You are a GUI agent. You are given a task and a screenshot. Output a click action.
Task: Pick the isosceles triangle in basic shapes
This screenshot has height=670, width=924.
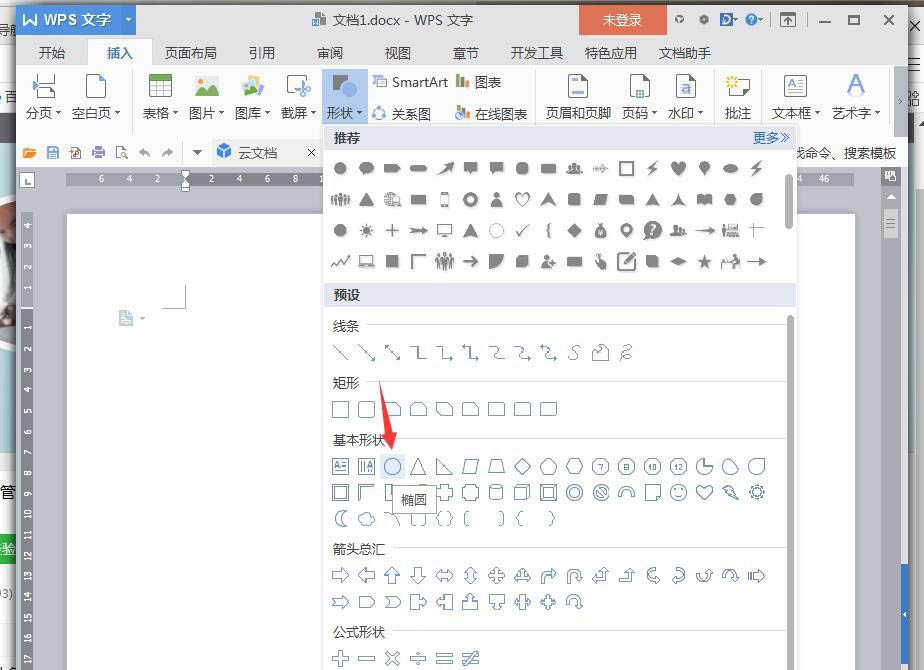point(418,466)
